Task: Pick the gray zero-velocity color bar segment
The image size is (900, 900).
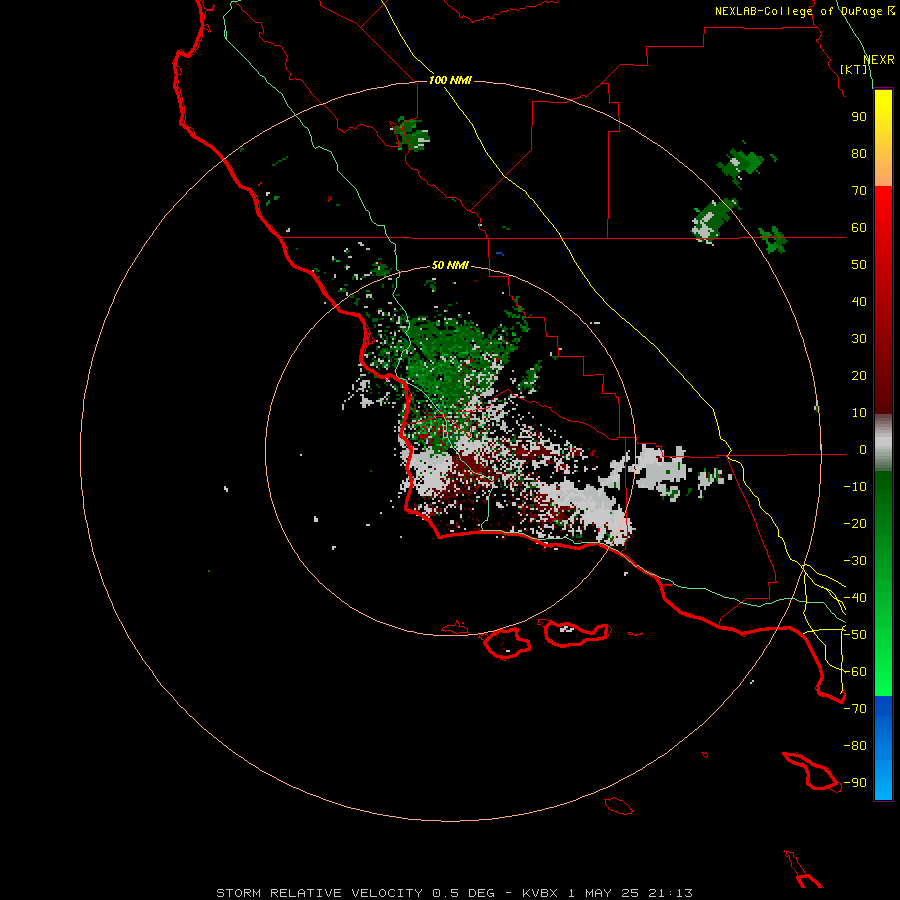Action: coord(883,443)
